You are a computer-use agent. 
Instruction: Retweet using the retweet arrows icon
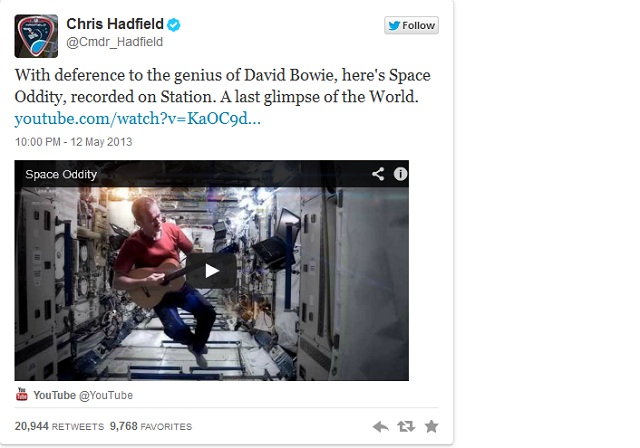coord(406,427)
